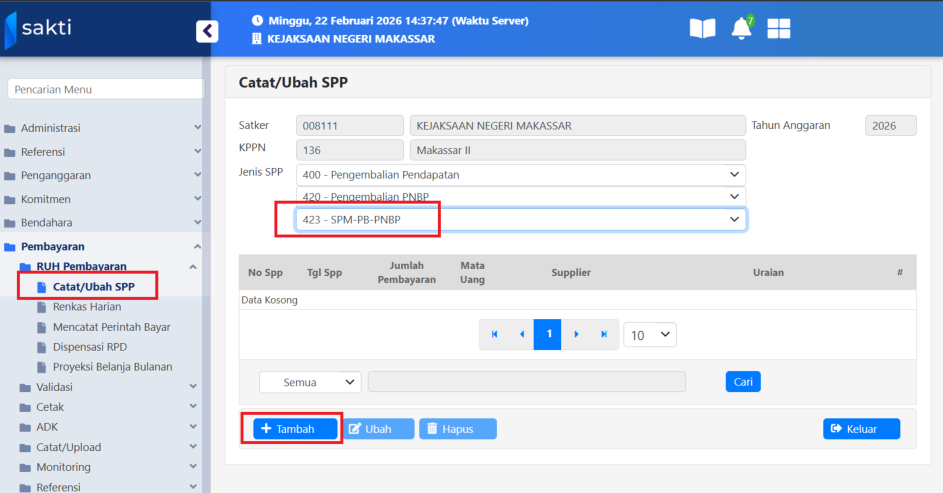
Task: Open the module grid switcher icon
Action: [x=779, y=29]
